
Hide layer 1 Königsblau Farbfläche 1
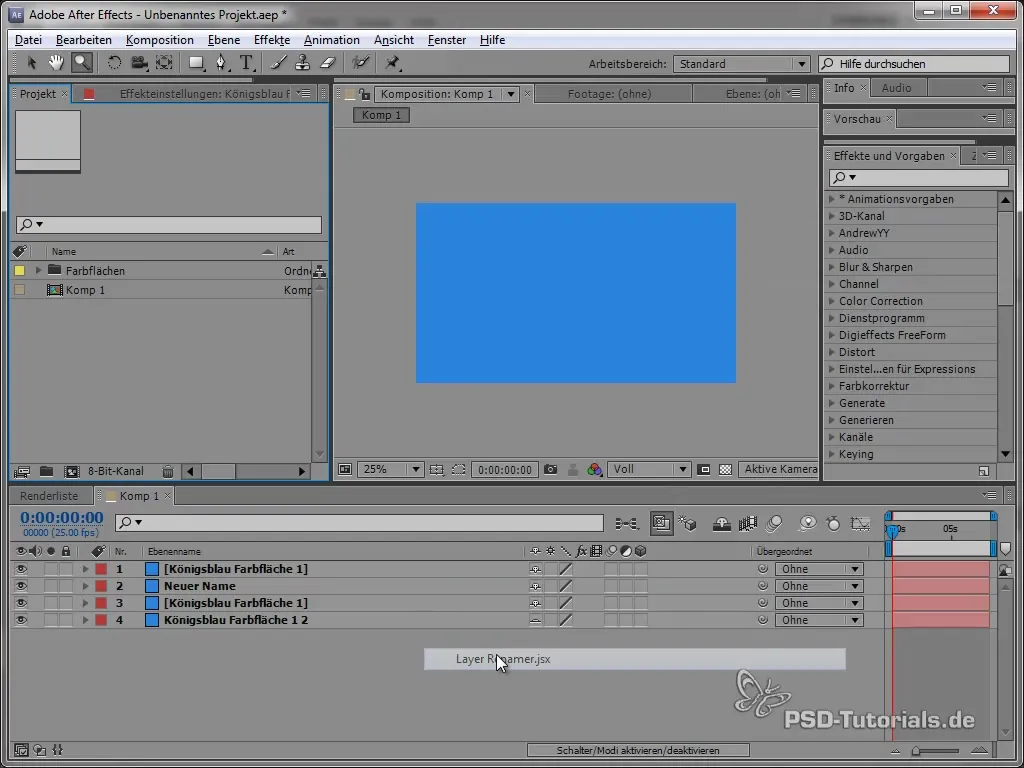coord(21,569)
